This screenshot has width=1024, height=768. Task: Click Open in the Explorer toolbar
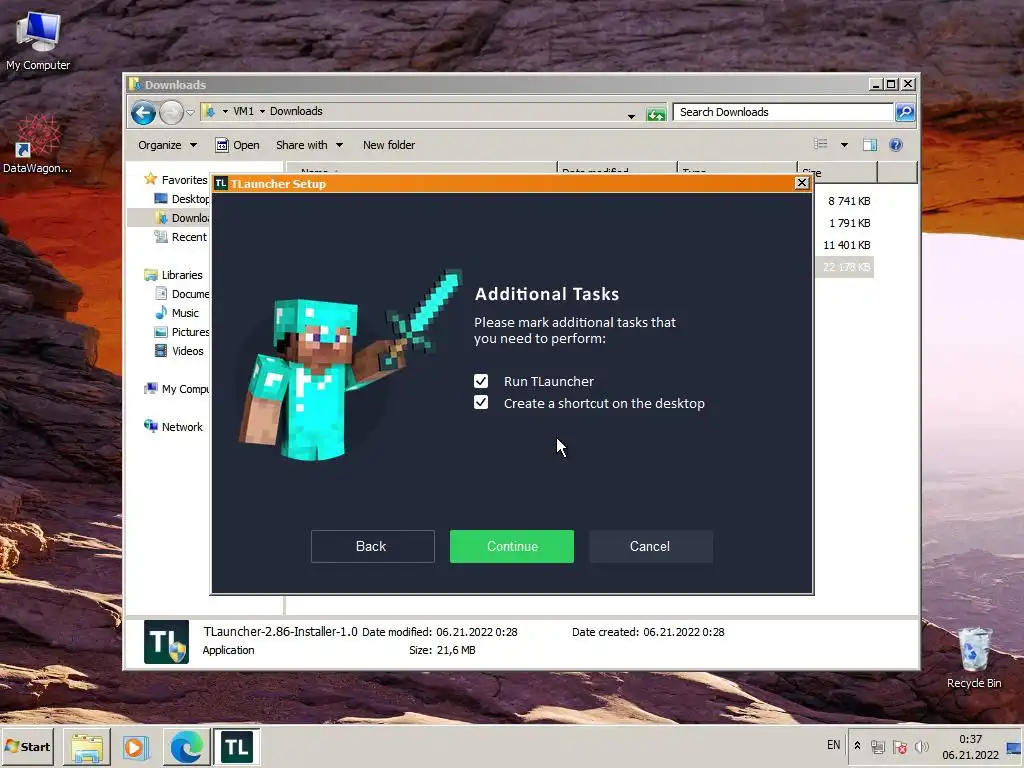pyautogui.click(x=237, y=145)
